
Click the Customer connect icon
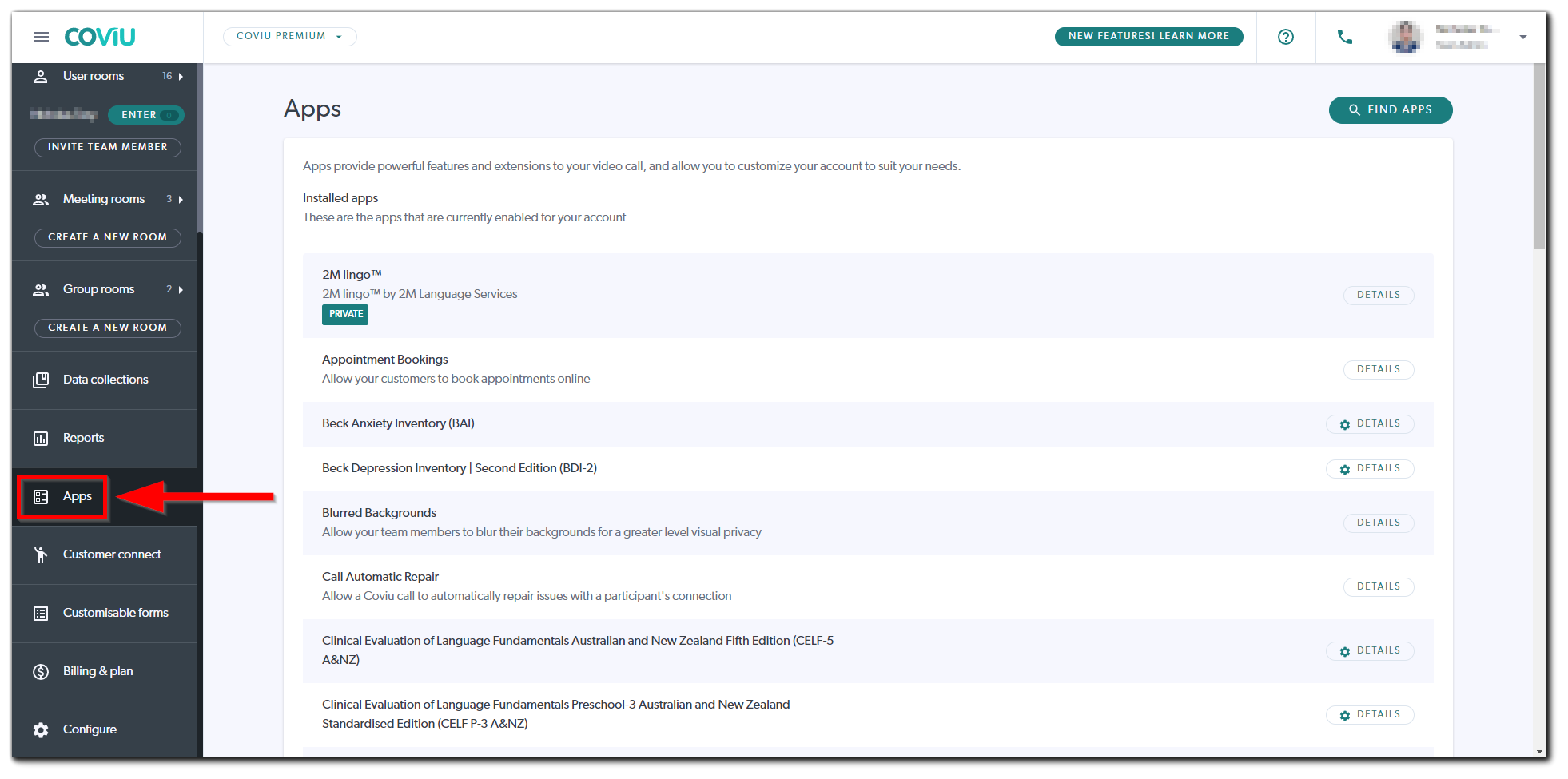coord(41,554)
